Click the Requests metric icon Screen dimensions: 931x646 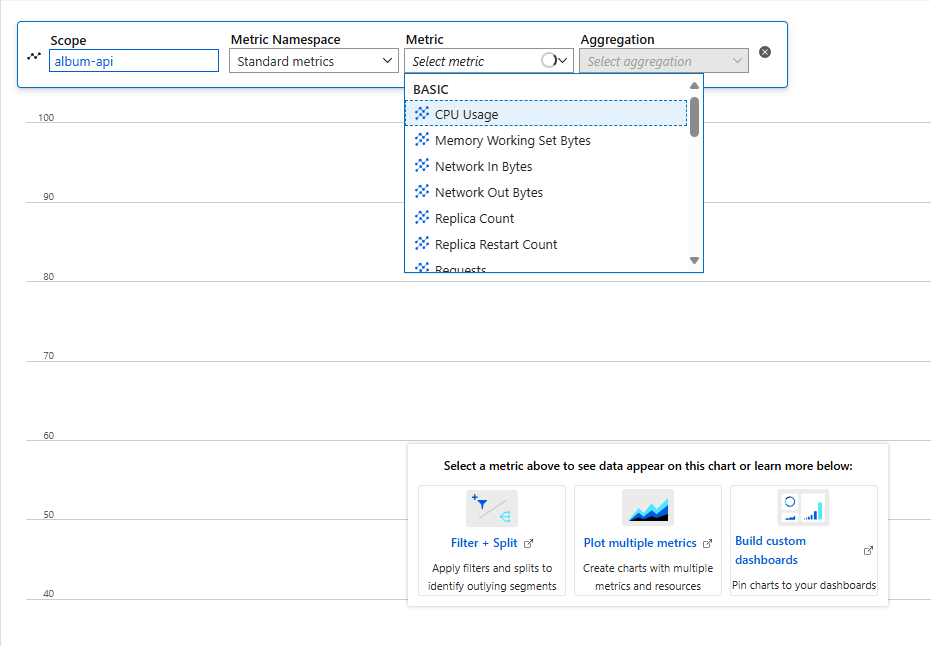coord(422,266)
